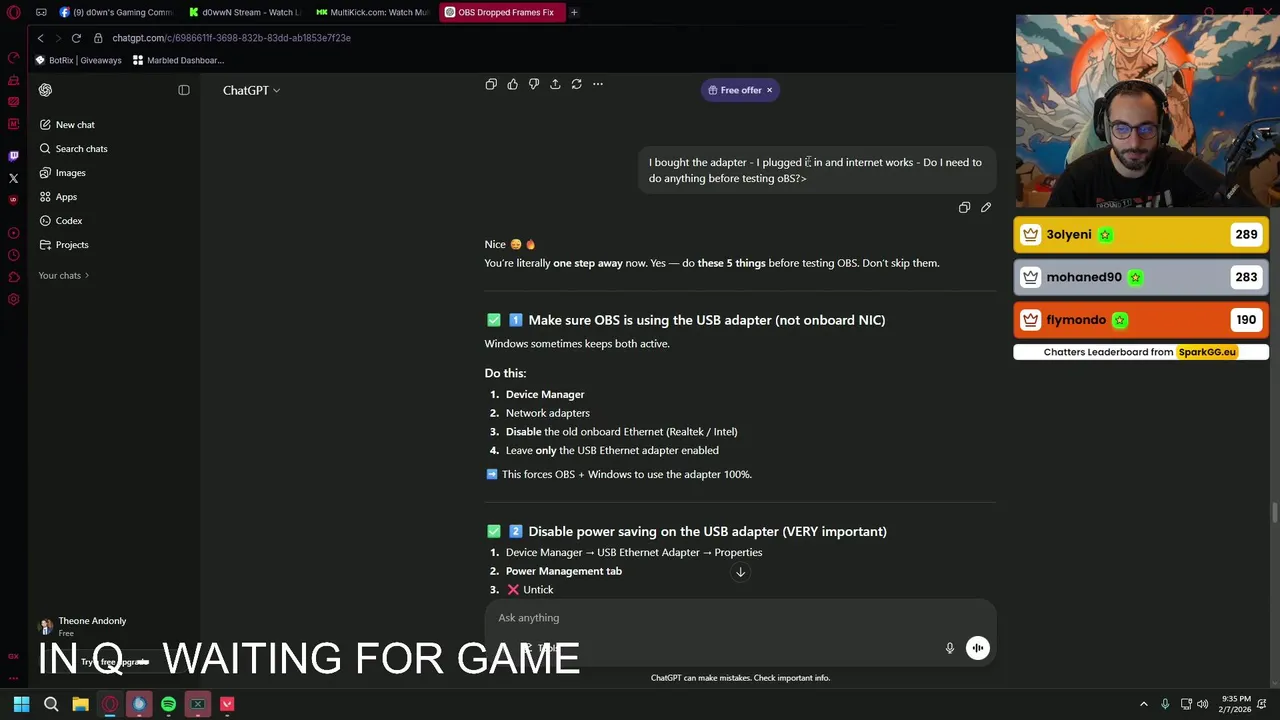Regenerate the response
Viewport: 1280px width, 720px height.
pos(576,84)
